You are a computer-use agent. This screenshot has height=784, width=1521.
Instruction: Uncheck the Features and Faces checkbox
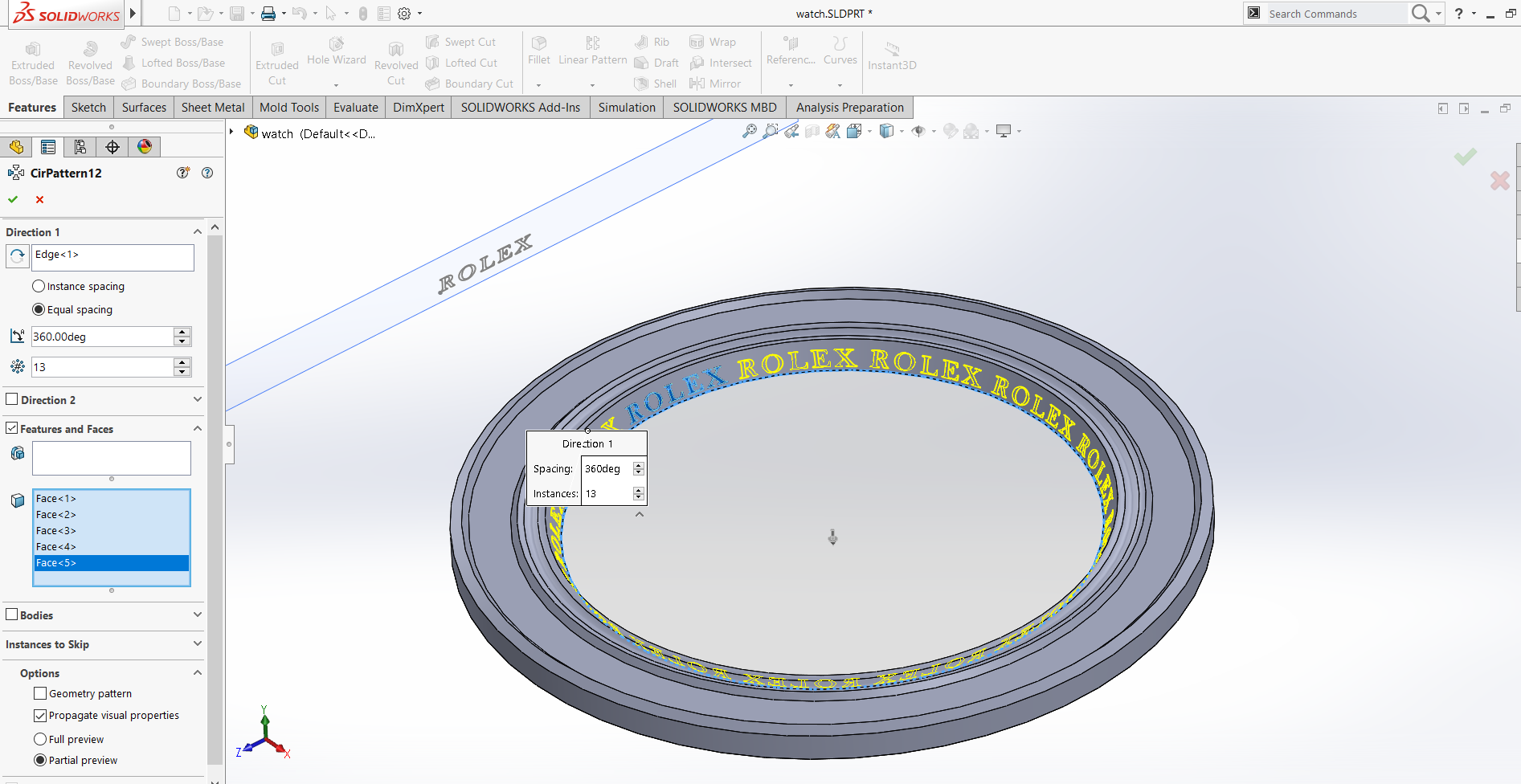pos(12,428)
